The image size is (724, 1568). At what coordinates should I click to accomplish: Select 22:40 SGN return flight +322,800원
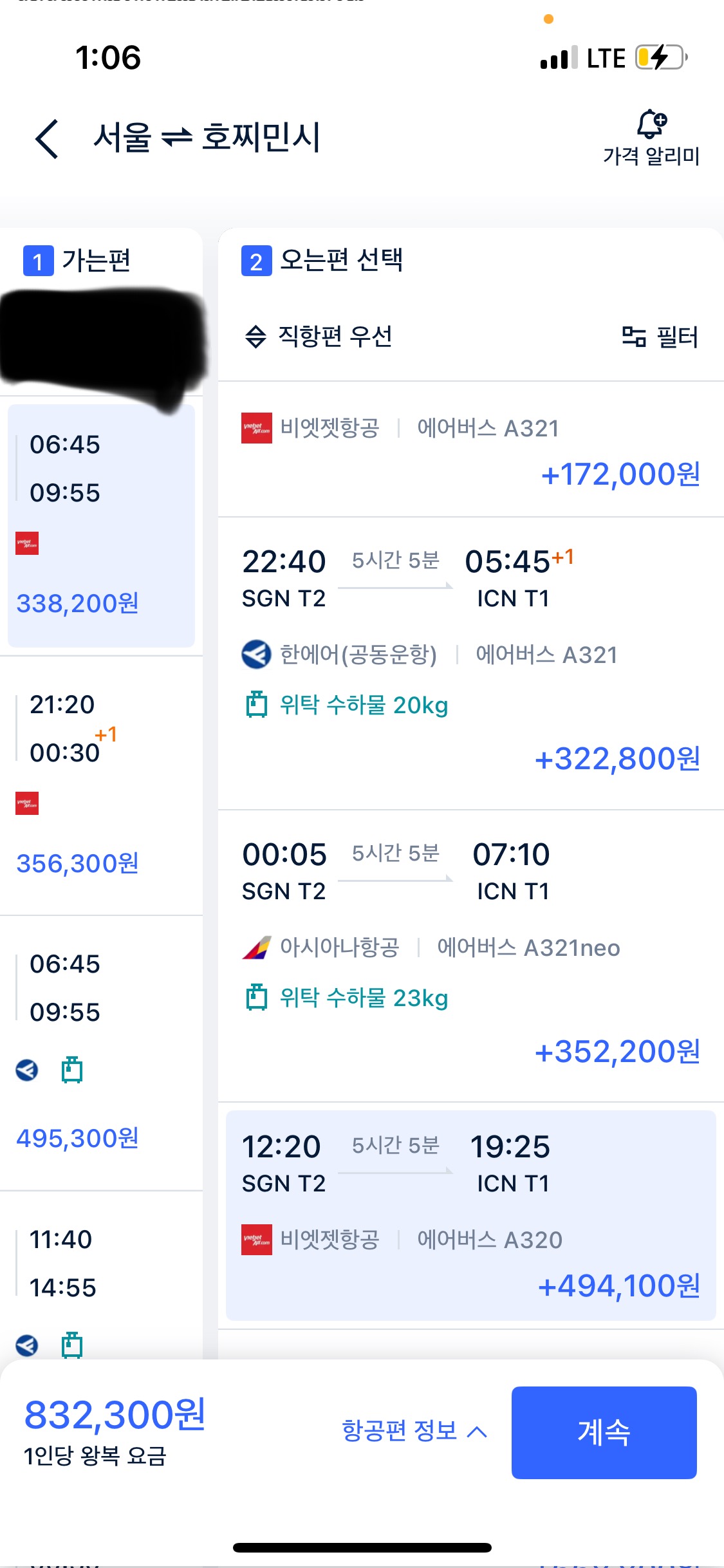470,663
